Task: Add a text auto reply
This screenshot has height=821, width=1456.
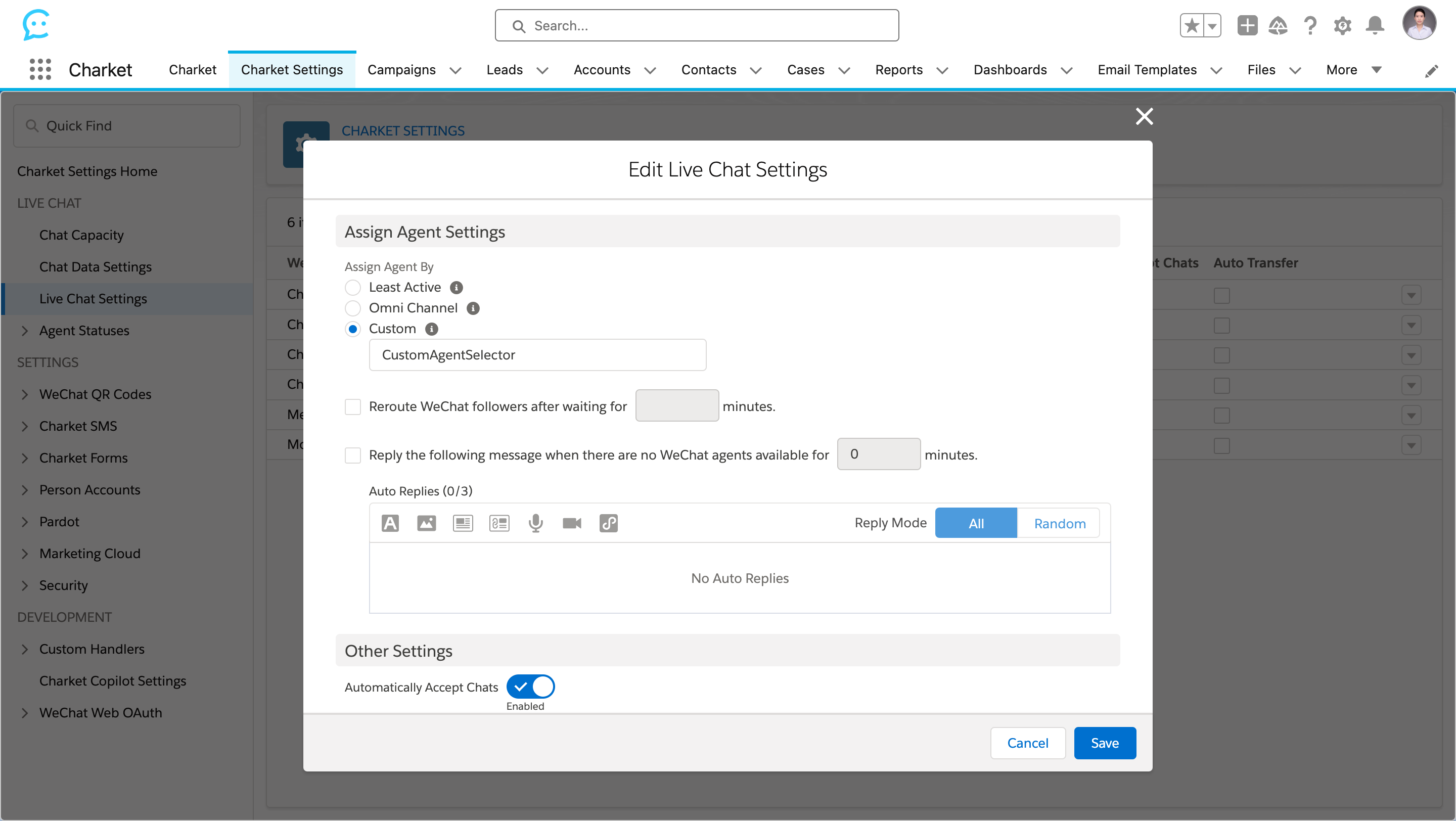Action: (x=390, y=523)
